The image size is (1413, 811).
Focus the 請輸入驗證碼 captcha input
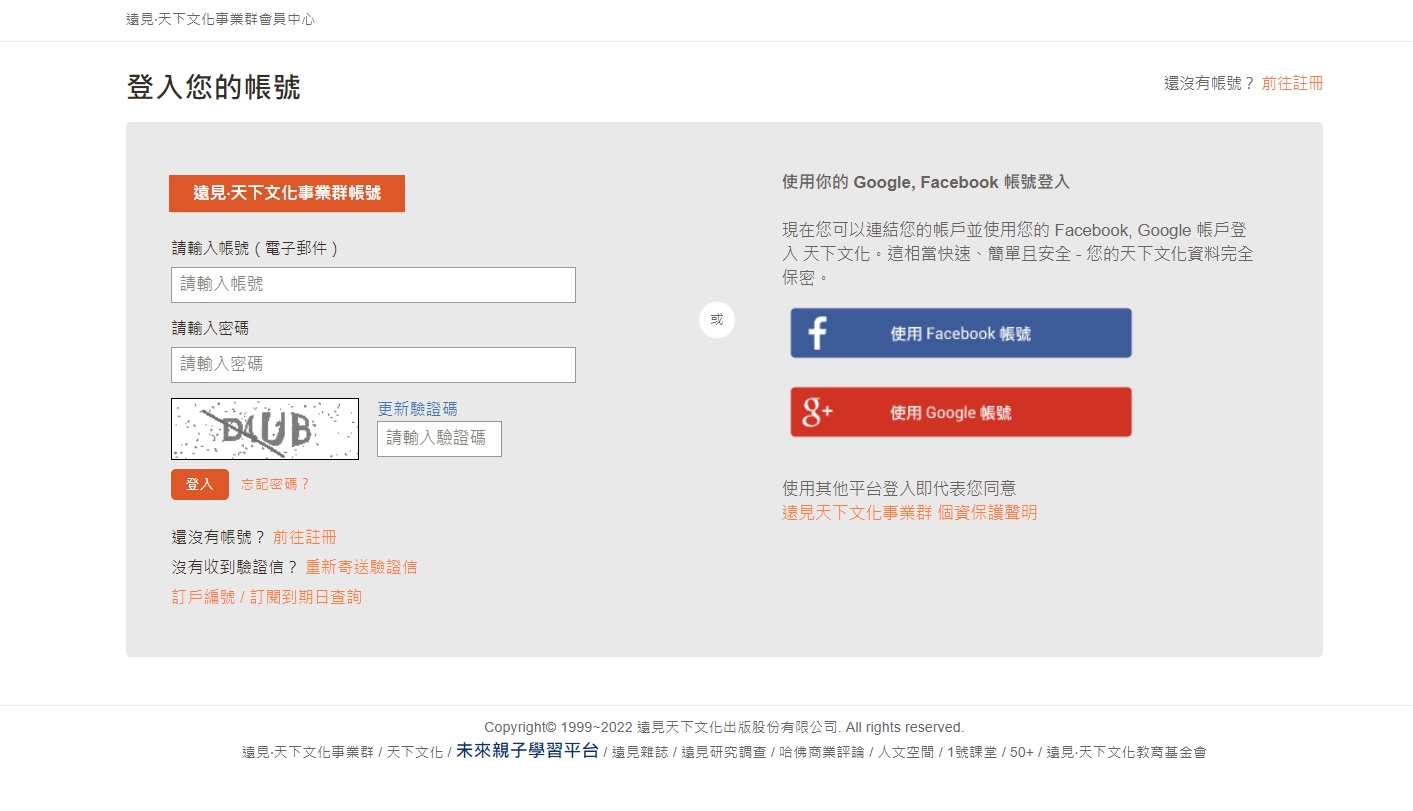click(x=439, y=439)
